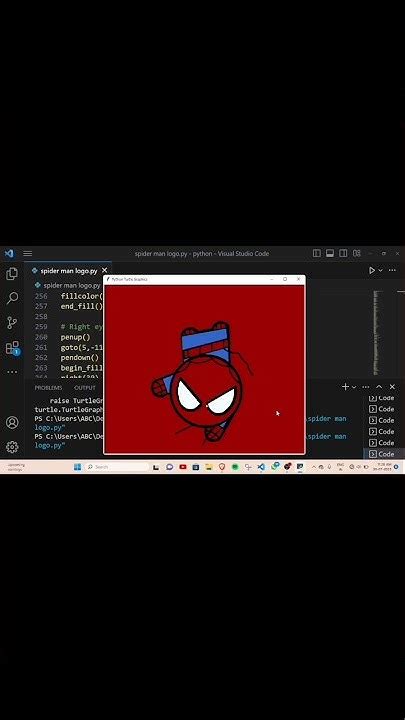This screenshot has width=405, height=720.
Task: Show additional activity bar views via the ellipsis
Action: point(12,372)
